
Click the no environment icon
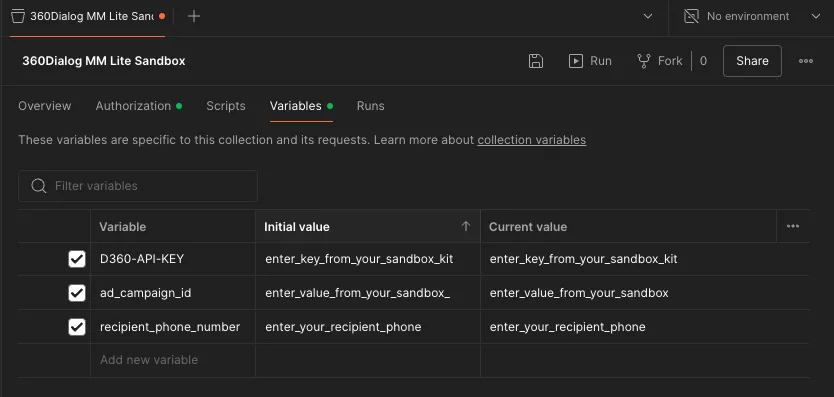click(691, 16)
